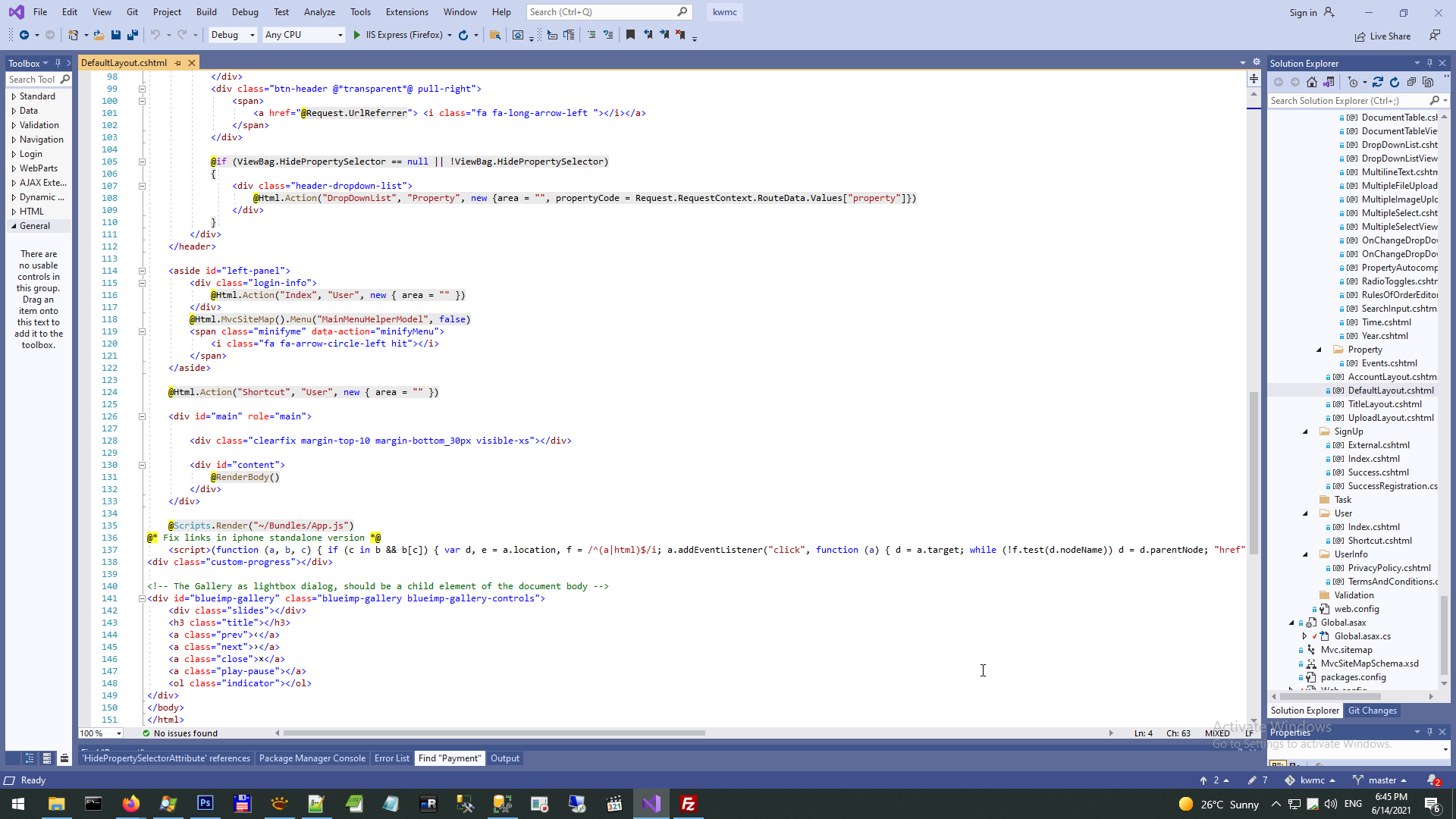
Task: Toggle a bookmark on the current line
Action: click(630, 35)
